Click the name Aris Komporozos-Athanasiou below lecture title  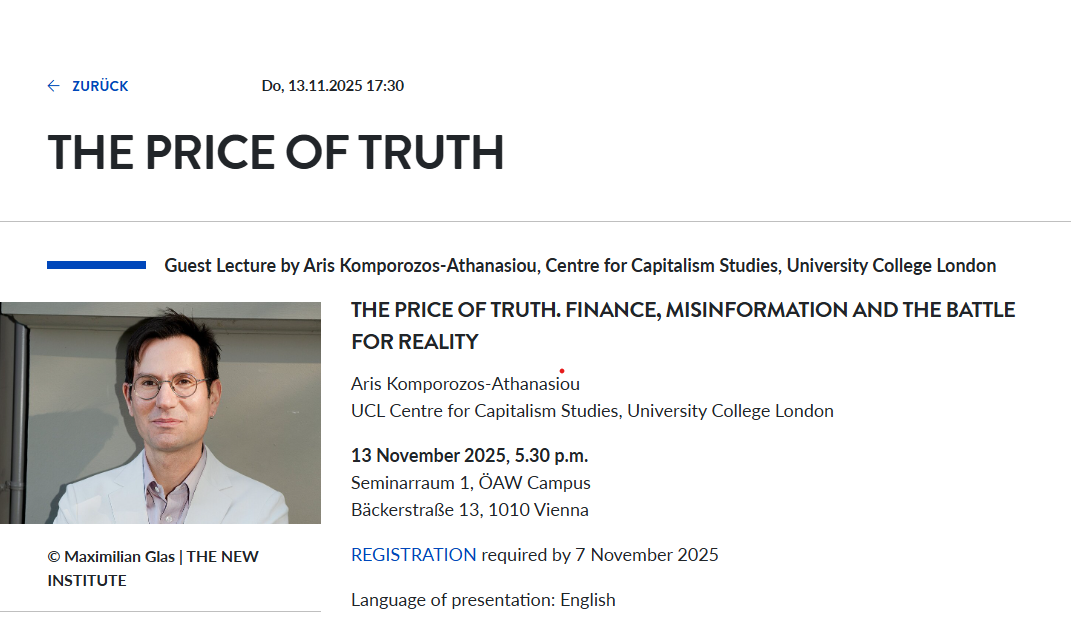tap(465, 384)
